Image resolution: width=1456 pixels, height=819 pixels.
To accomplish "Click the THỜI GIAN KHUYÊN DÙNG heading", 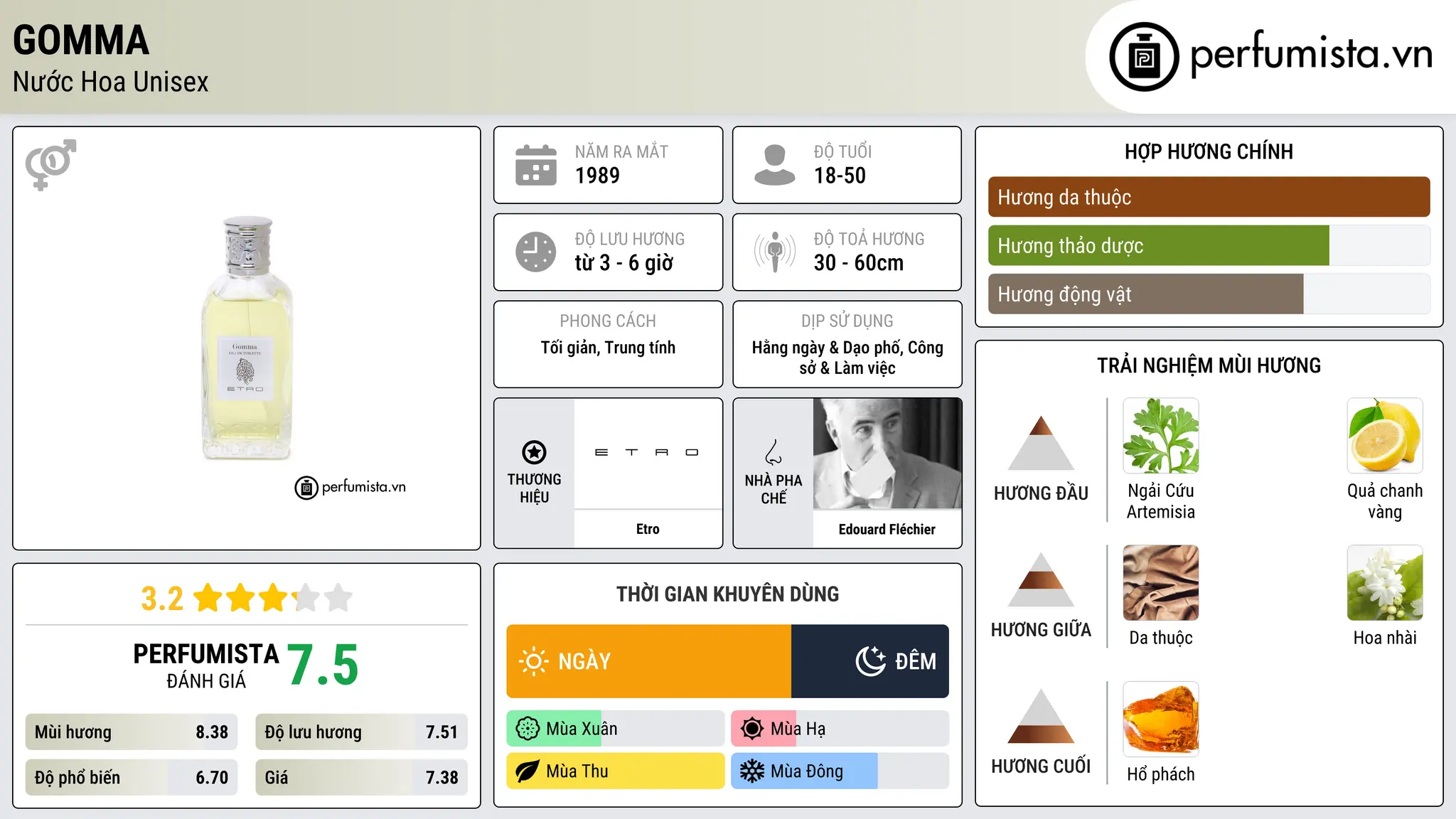I will click(x=727, y=594).
